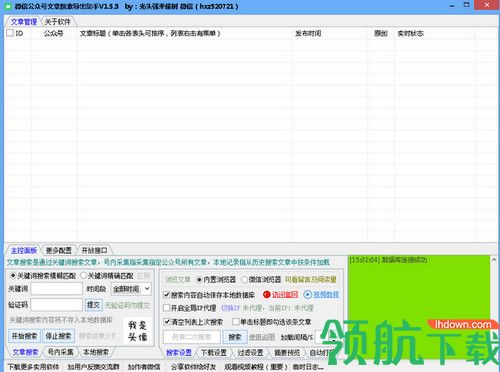This screenshot has width=500, height=372.
Task: Switch to the 号内采集 tab
Action: tap(60, 352)
